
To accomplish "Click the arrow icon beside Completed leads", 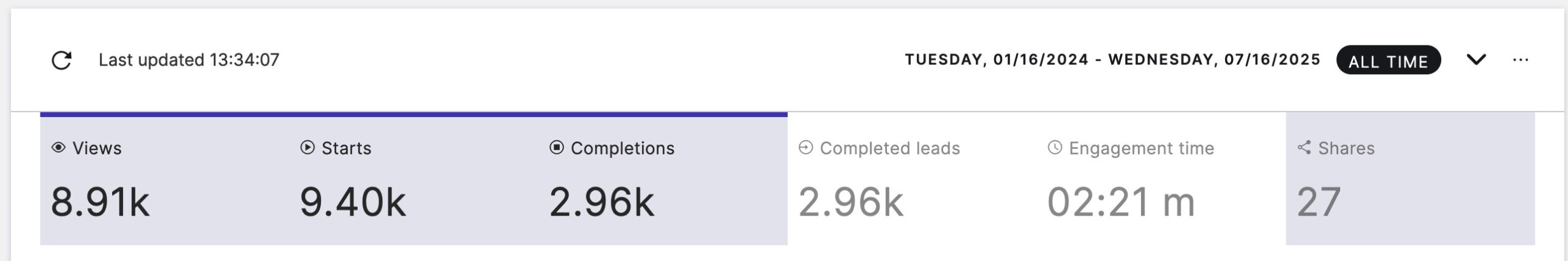I will click(806, 148).
